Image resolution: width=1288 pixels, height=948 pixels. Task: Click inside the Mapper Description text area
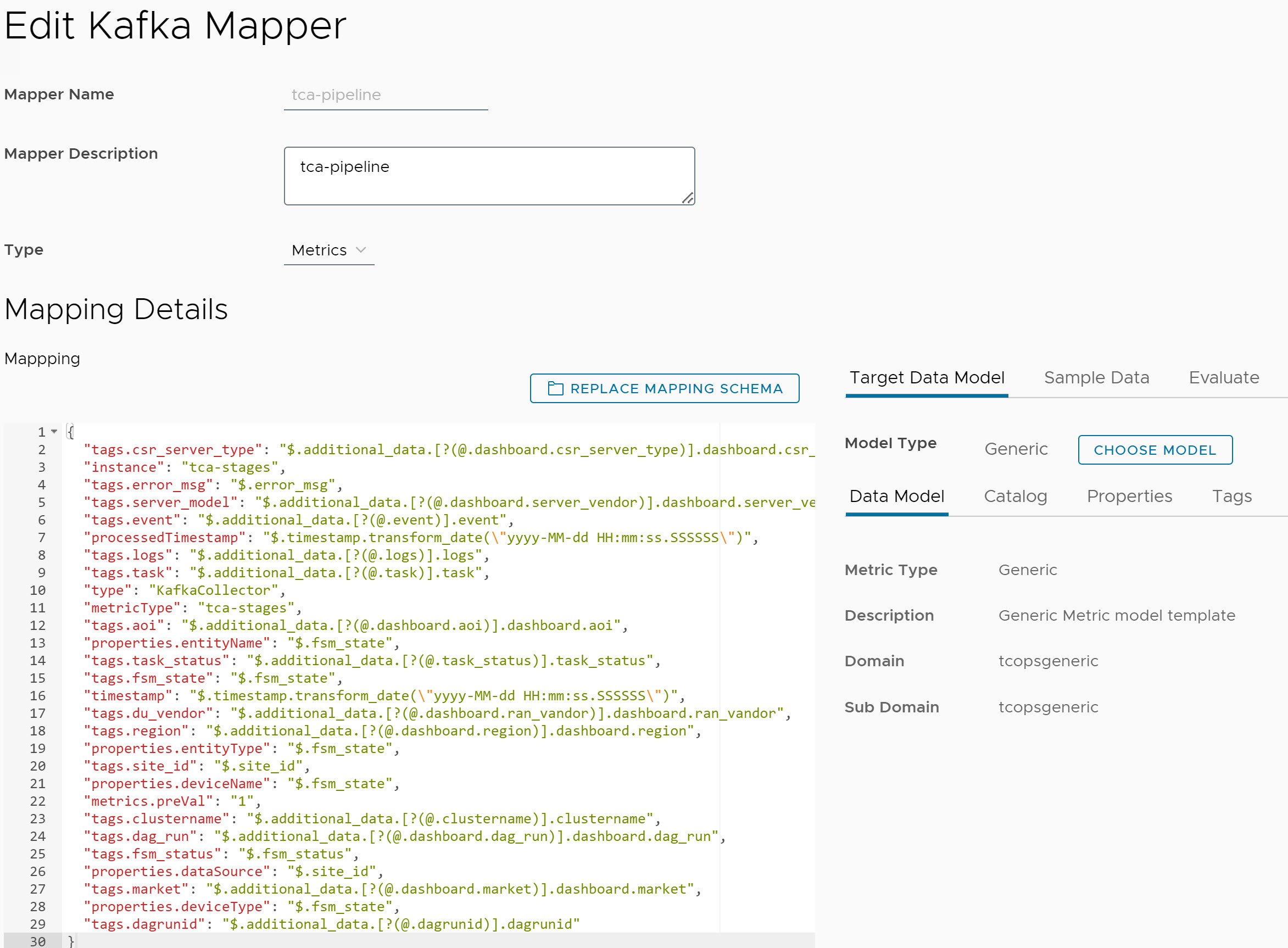point(489,176)
